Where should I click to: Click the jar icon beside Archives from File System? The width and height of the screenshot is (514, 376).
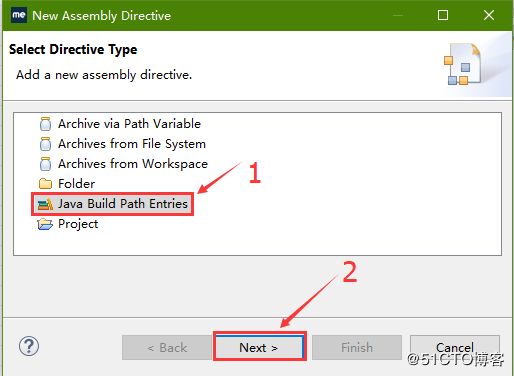[45, 144]
